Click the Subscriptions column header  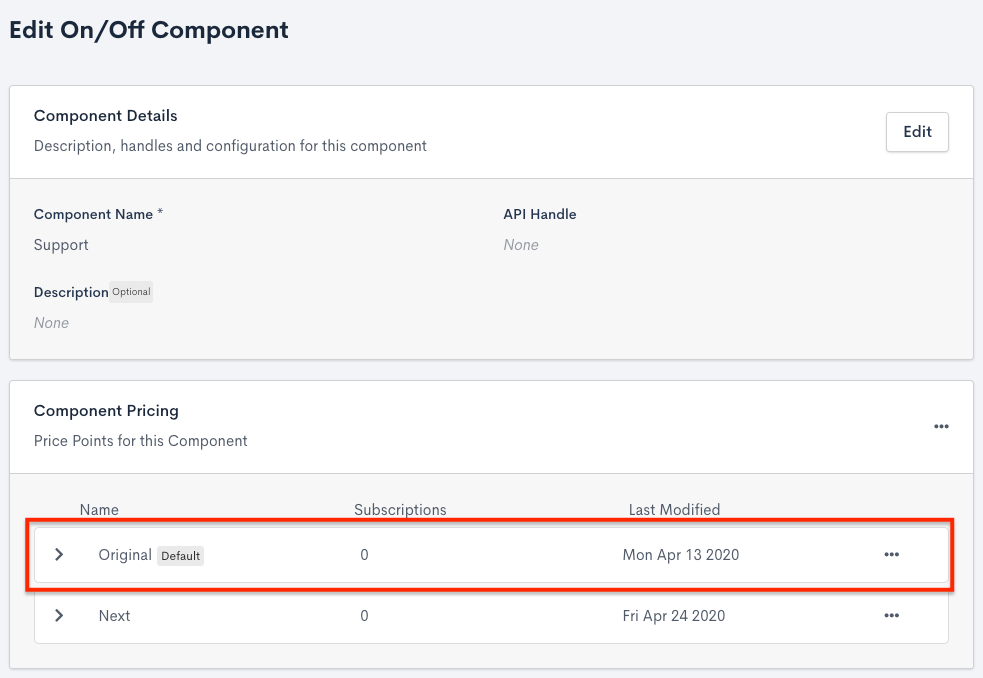[400, 510]
